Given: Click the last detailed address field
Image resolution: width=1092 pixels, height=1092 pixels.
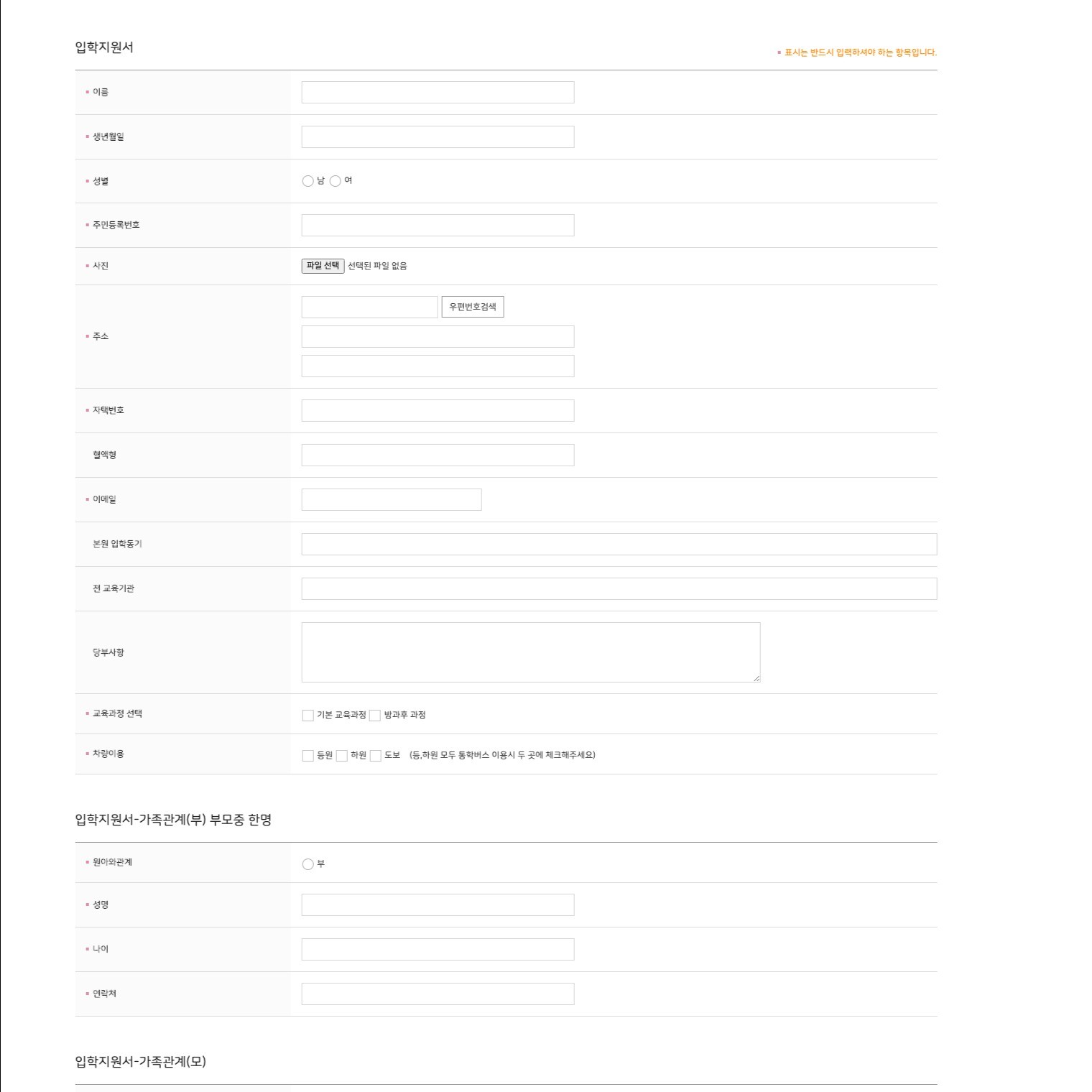Looking at the screenshot, I should pos(438,366).
